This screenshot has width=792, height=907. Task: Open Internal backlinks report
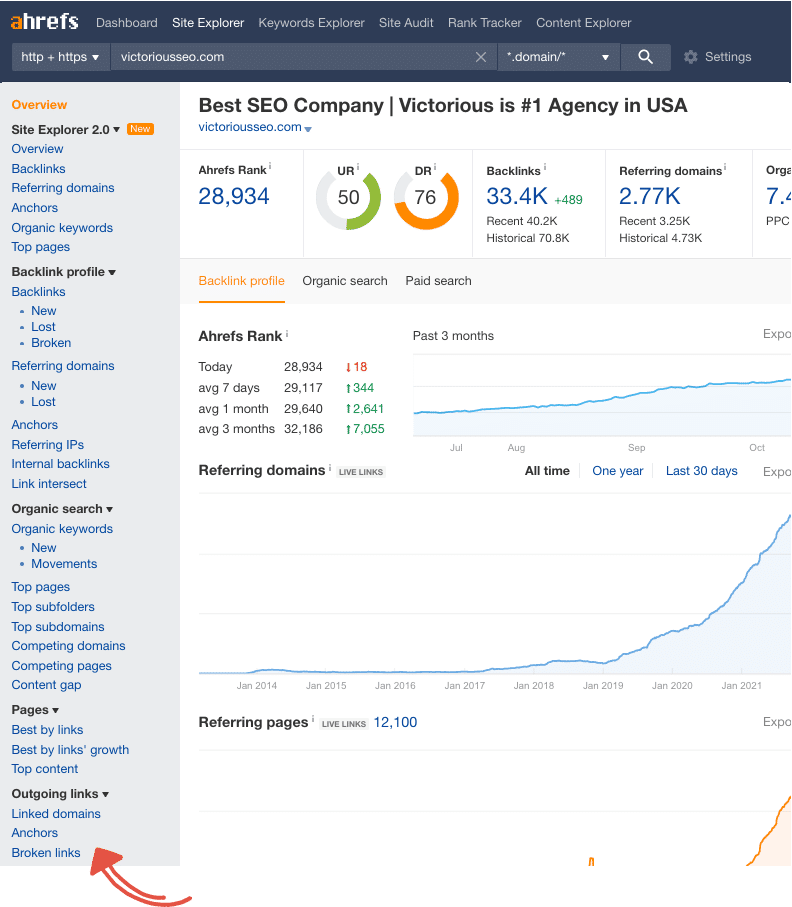coord(60,464)
